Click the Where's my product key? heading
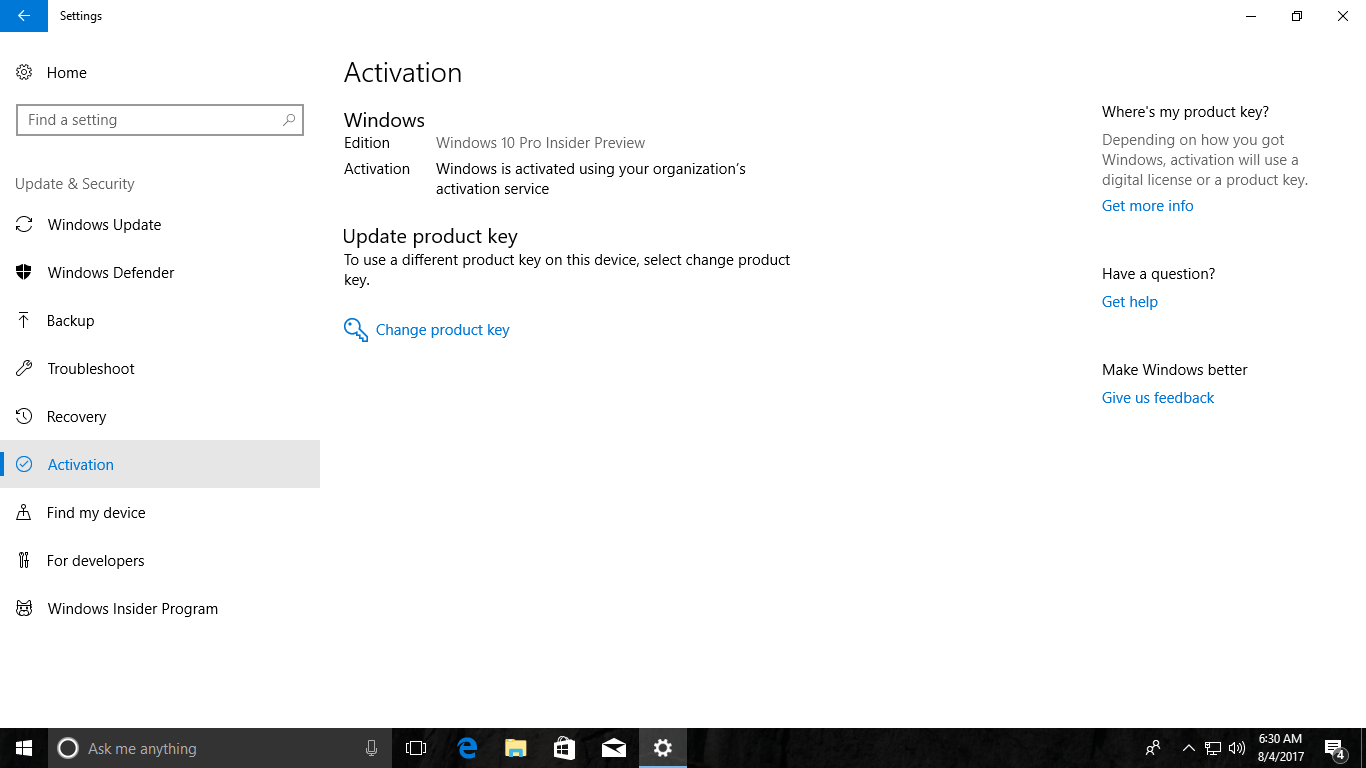This screenshot has height=768, width=1366. [1185, 112]
